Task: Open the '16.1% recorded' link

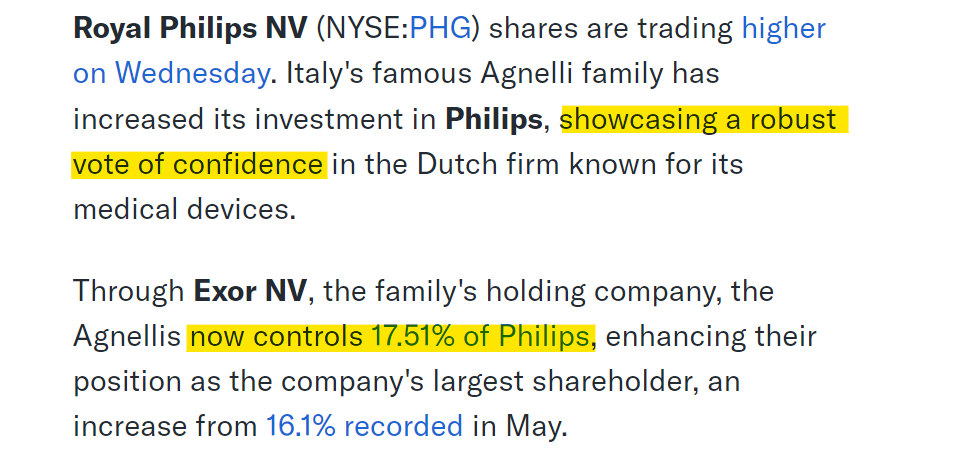Action: (x=364, y=426)
